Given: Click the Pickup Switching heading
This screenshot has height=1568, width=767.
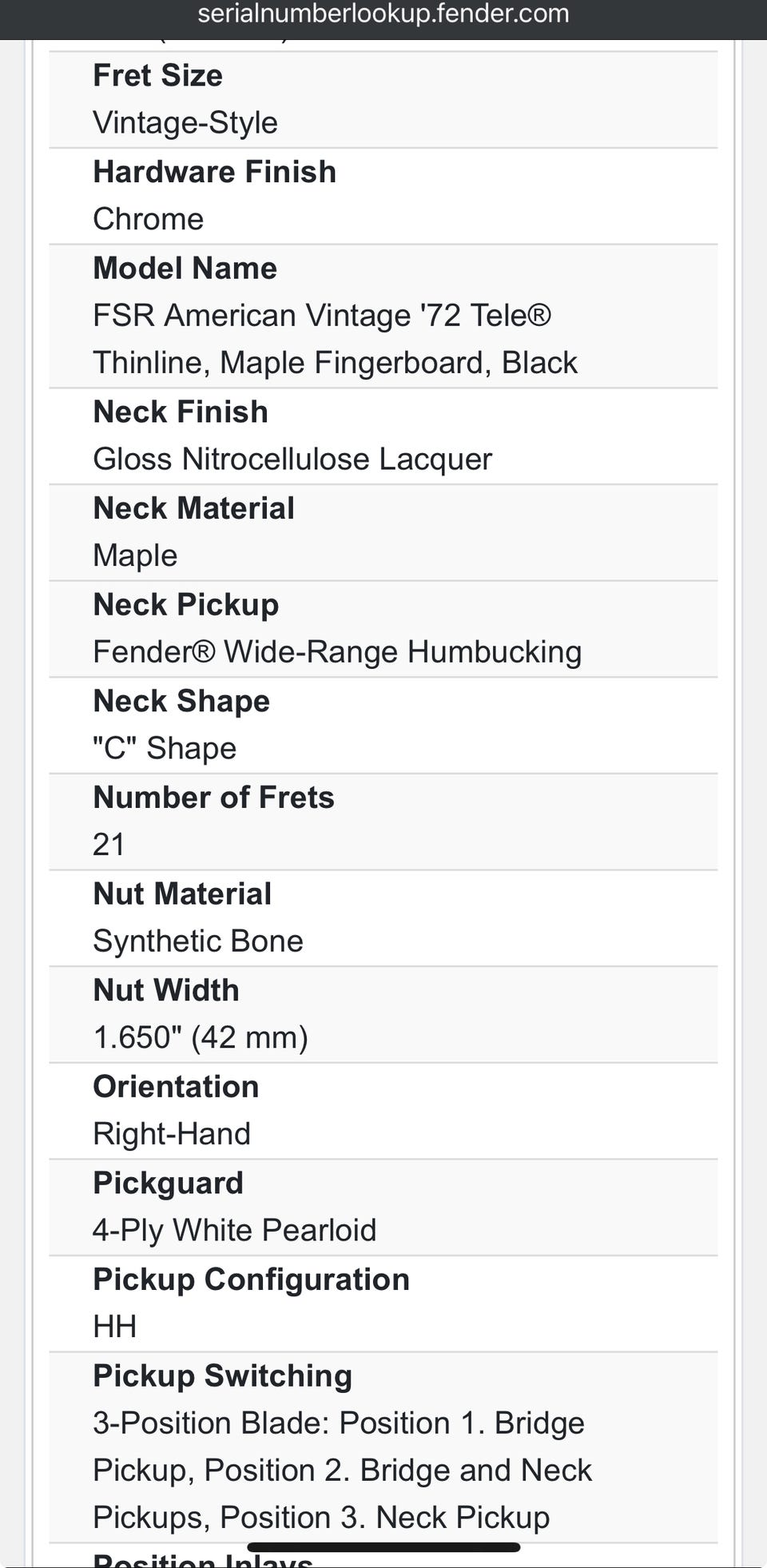Looking at the screenshot, I should point(222,1376).
